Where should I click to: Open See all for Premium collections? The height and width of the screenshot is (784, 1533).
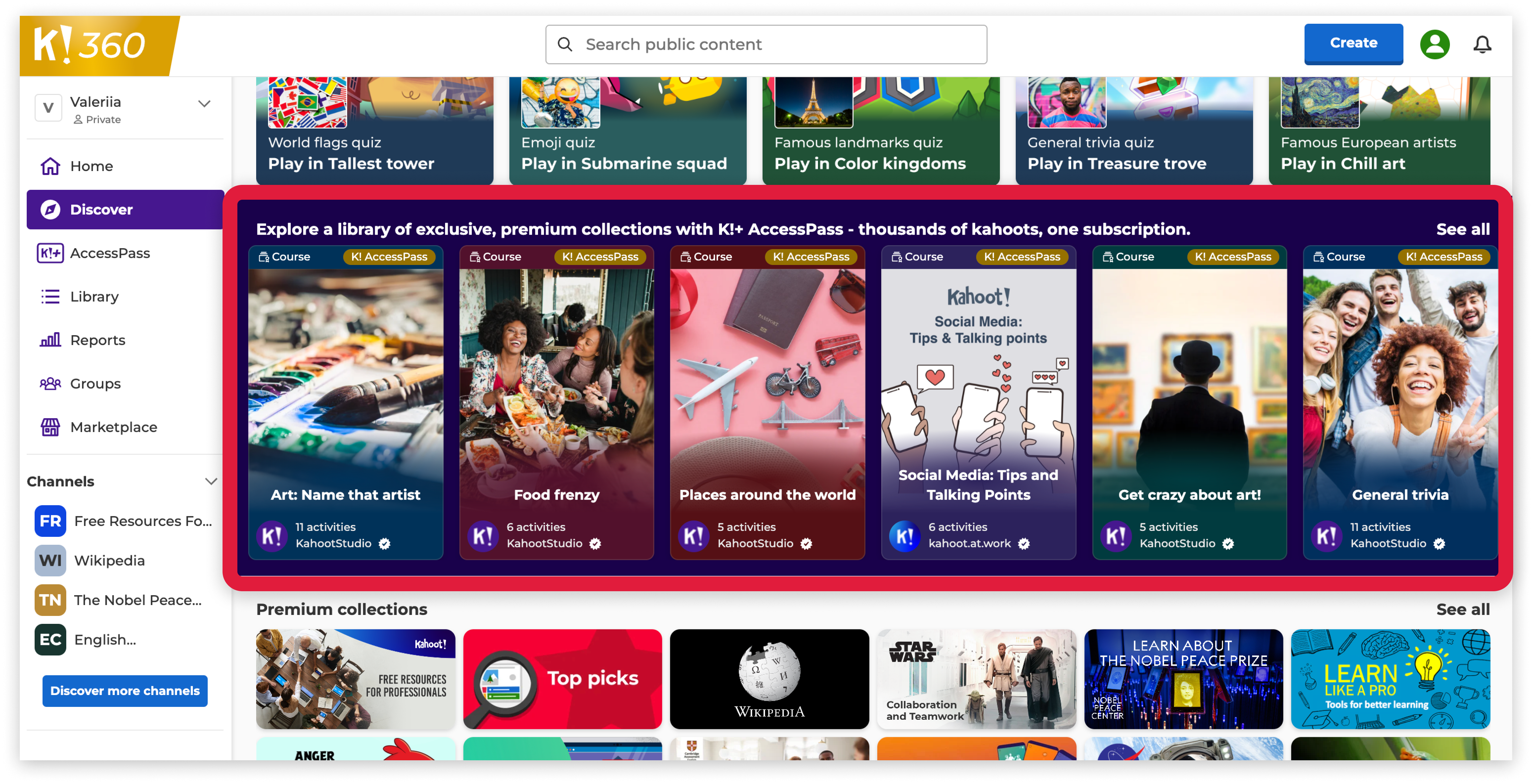1463,609
